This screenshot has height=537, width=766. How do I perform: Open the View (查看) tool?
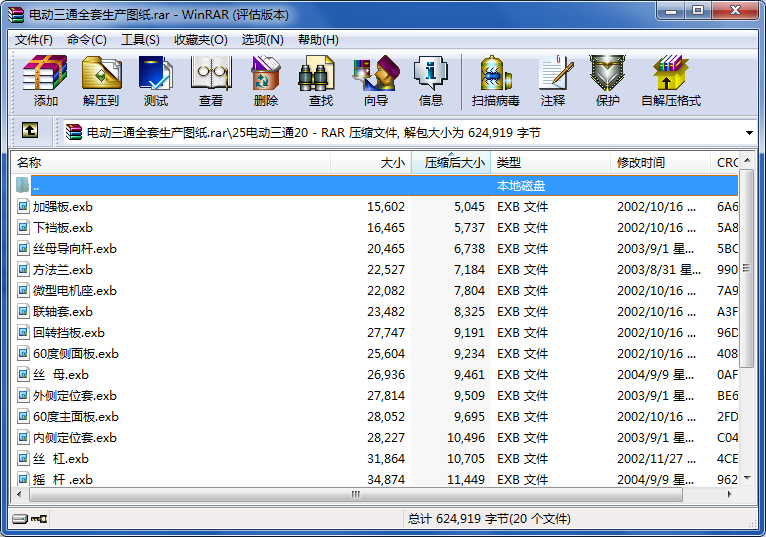[x=211, y=81]
